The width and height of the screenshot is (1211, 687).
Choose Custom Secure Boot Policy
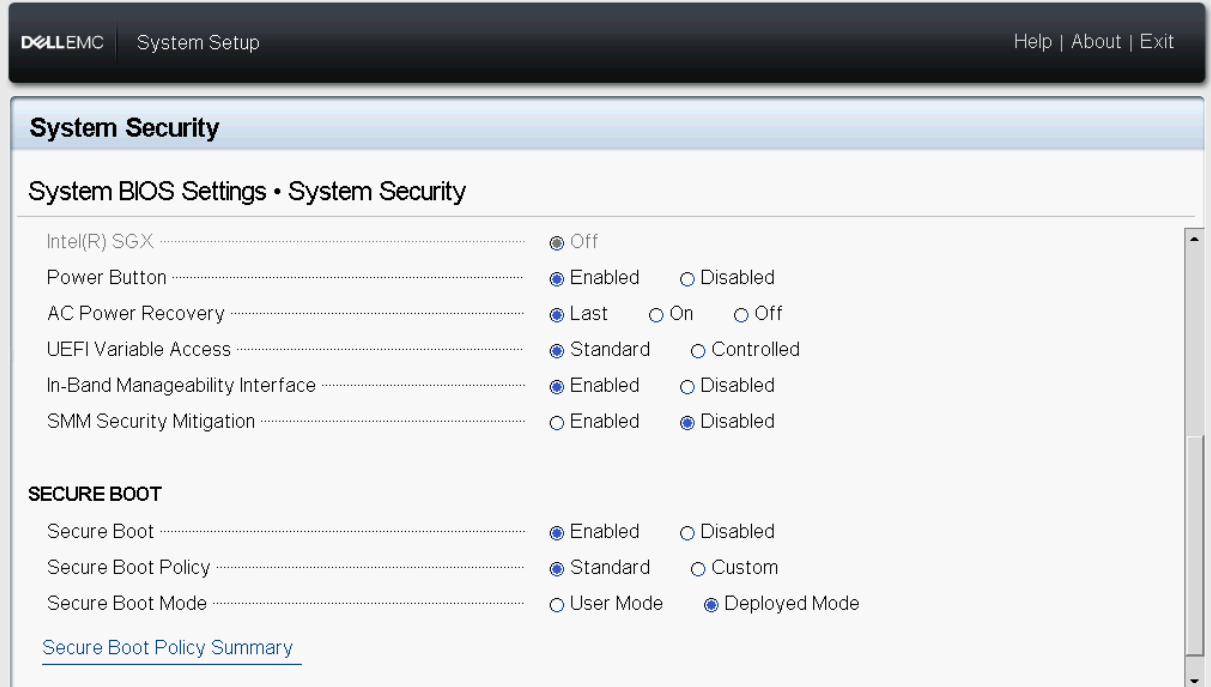click(x=699, y=568)
